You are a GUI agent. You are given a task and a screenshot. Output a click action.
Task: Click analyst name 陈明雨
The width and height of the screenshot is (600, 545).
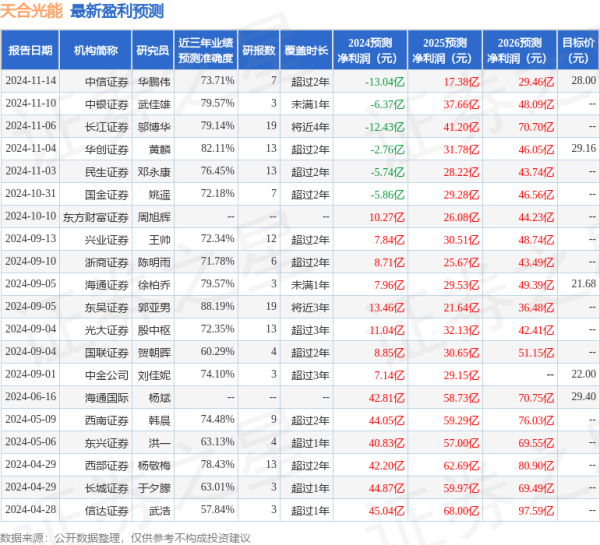[154, 263]
